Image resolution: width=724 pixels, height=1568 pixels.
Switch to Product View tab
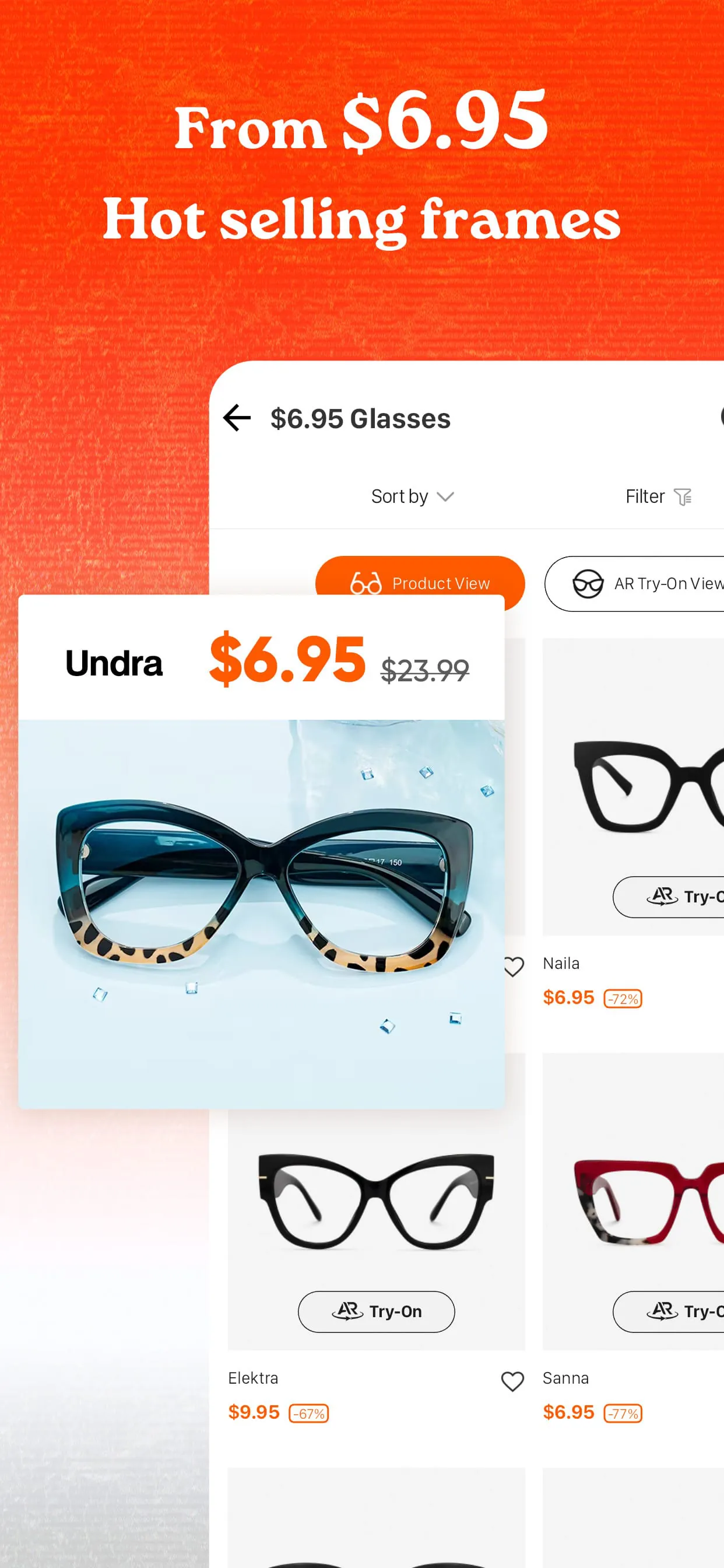click(420, 583)
